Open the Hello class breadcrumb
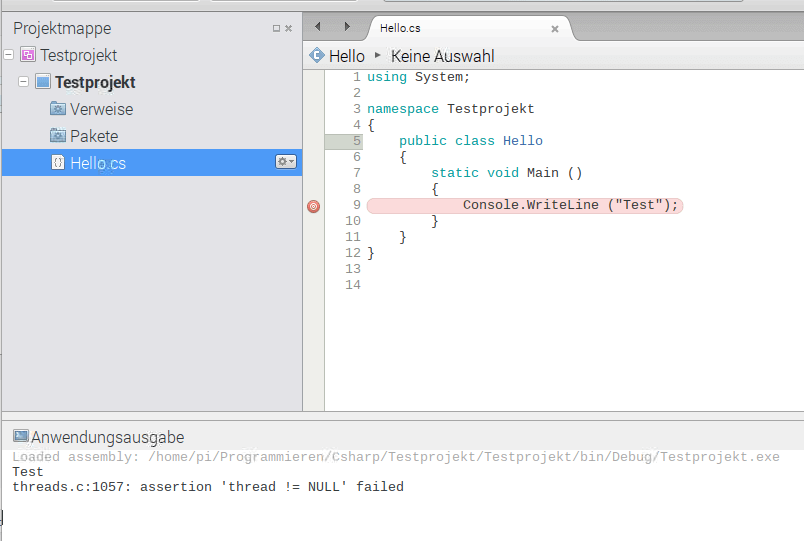The width and height of the screenshot is (804, 541). tap(347, 56)
